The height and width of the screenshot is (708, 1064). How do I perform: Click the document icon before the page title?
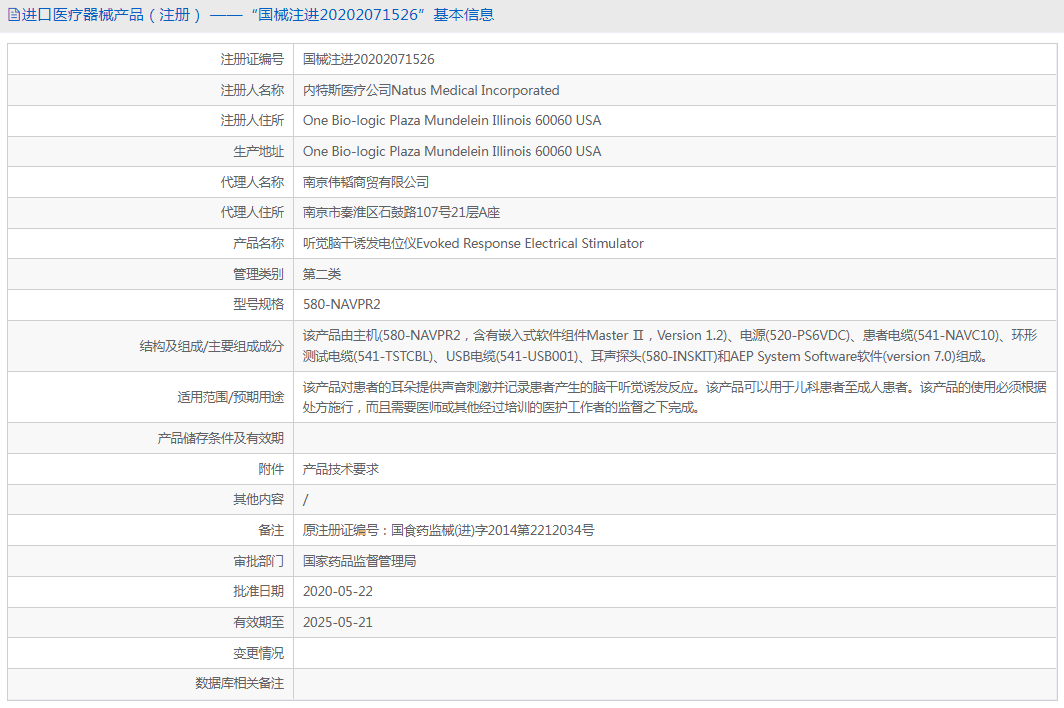coord(12,15)
